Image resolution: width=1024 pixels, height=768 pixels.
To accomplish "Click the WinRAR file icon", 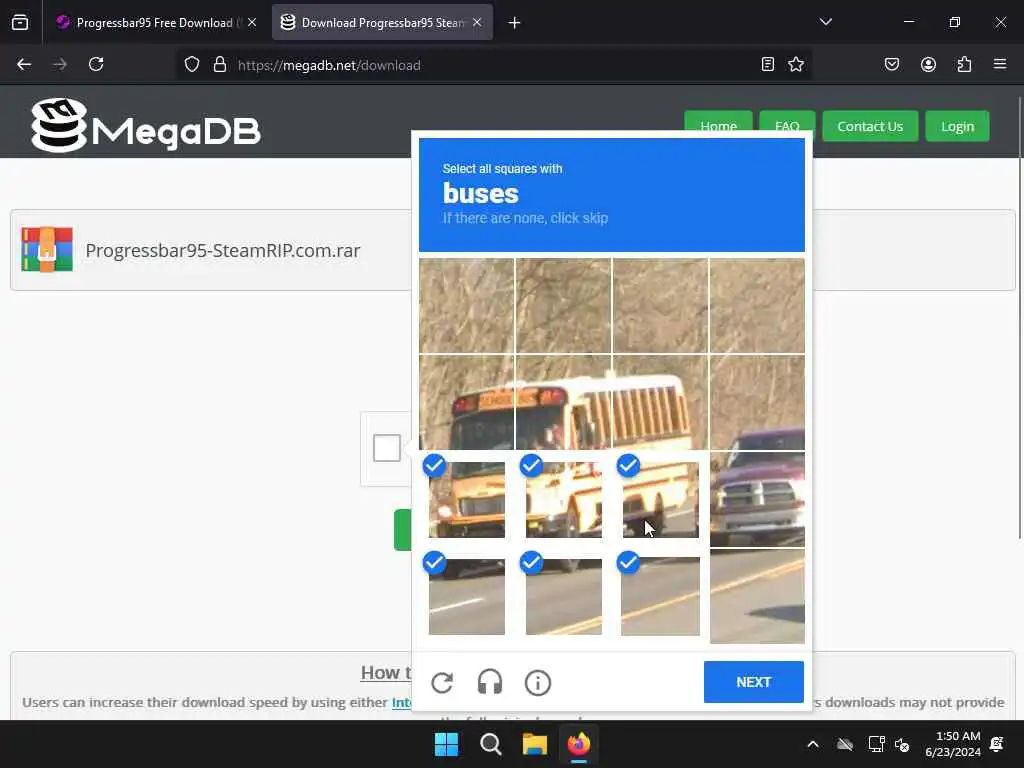I will 47,249.
